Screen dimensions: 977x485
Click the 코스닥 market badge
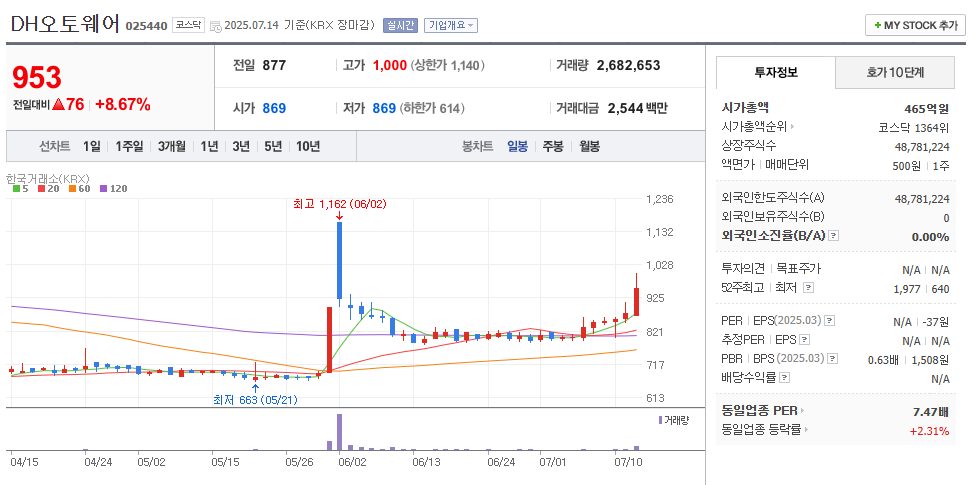tap(188, 26)
